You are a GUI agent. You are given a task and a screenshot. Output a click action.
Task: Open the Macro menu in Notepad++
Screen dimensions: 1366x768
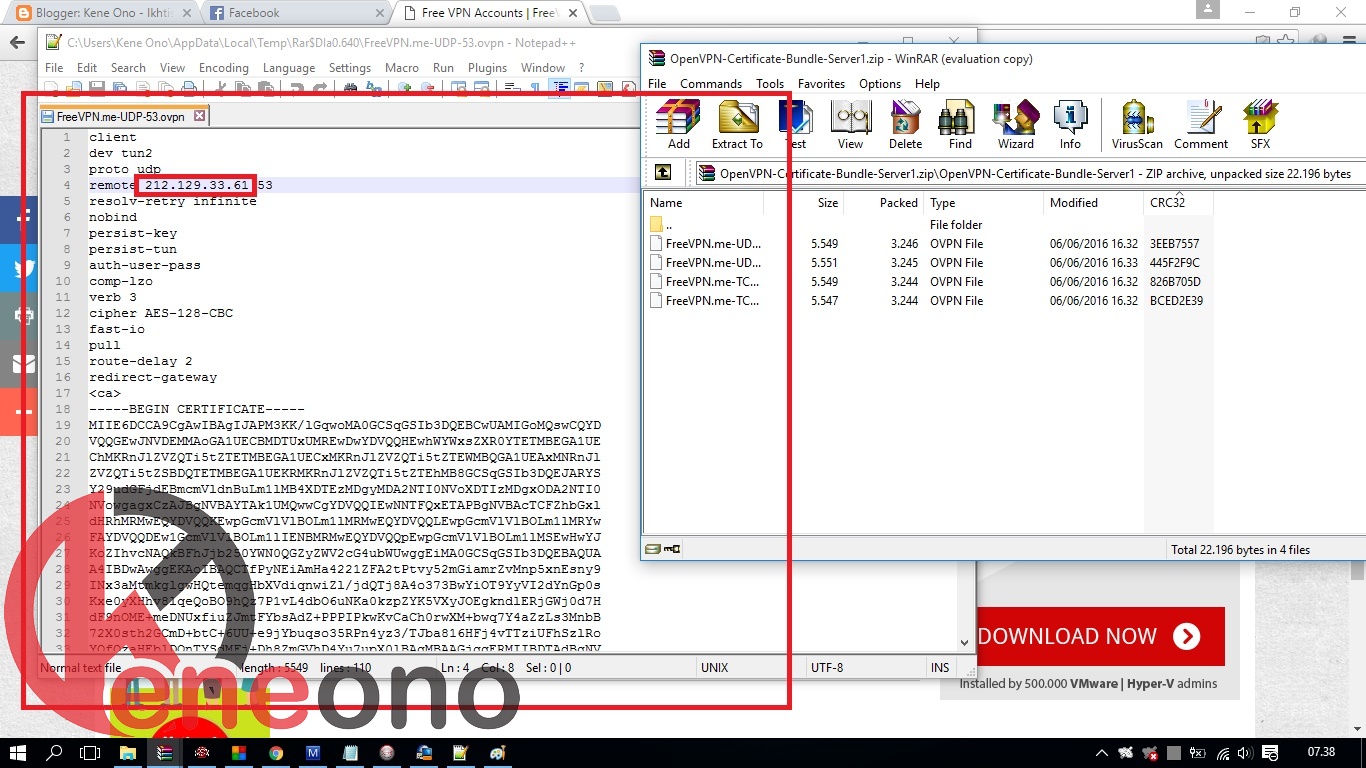coord(402,68)
